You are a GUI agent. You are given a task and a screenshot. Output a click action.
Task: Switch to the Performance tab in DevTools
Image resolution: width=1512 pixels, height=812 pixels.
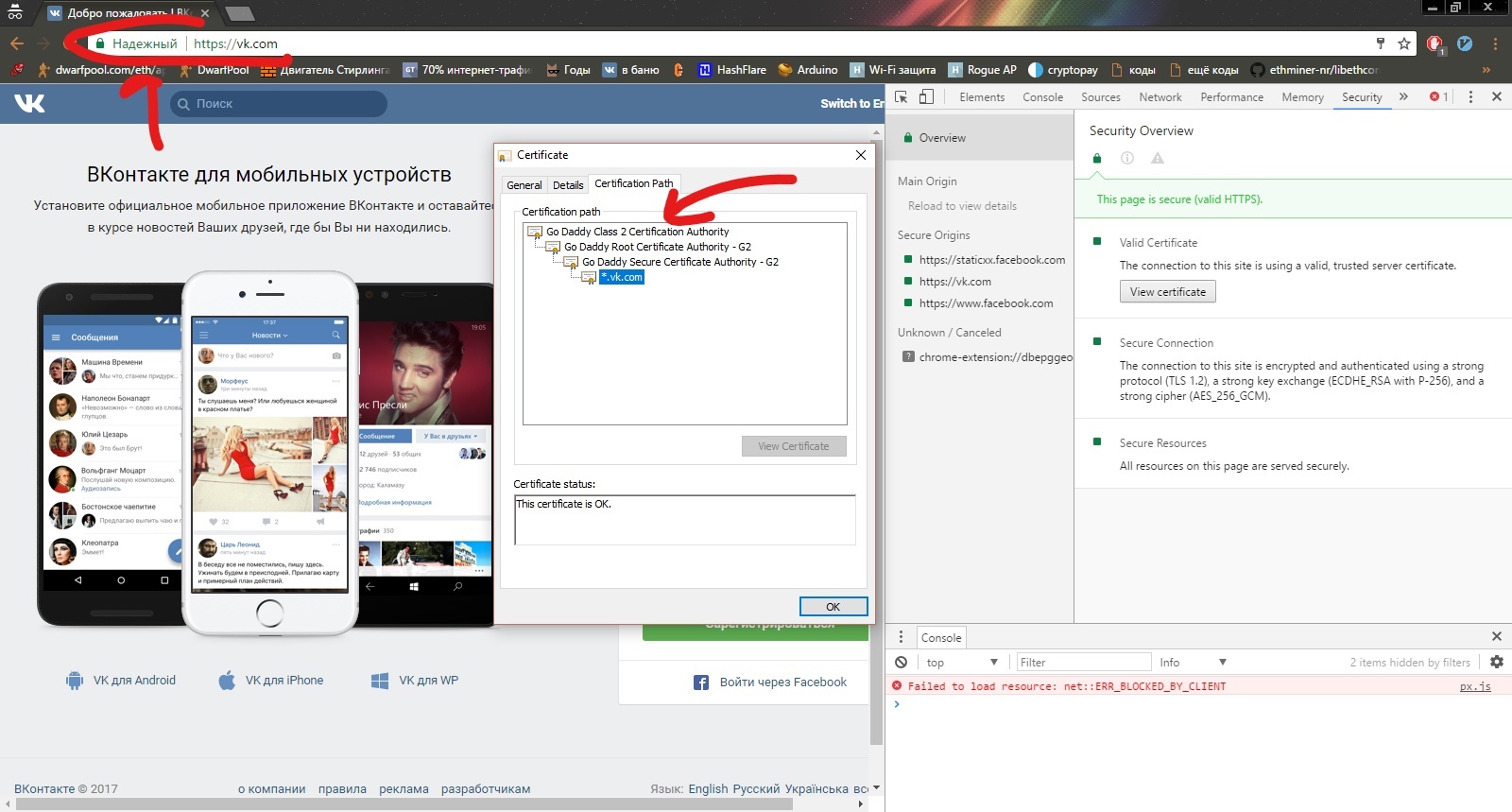pyautogui.click(x=1231, y=96)
